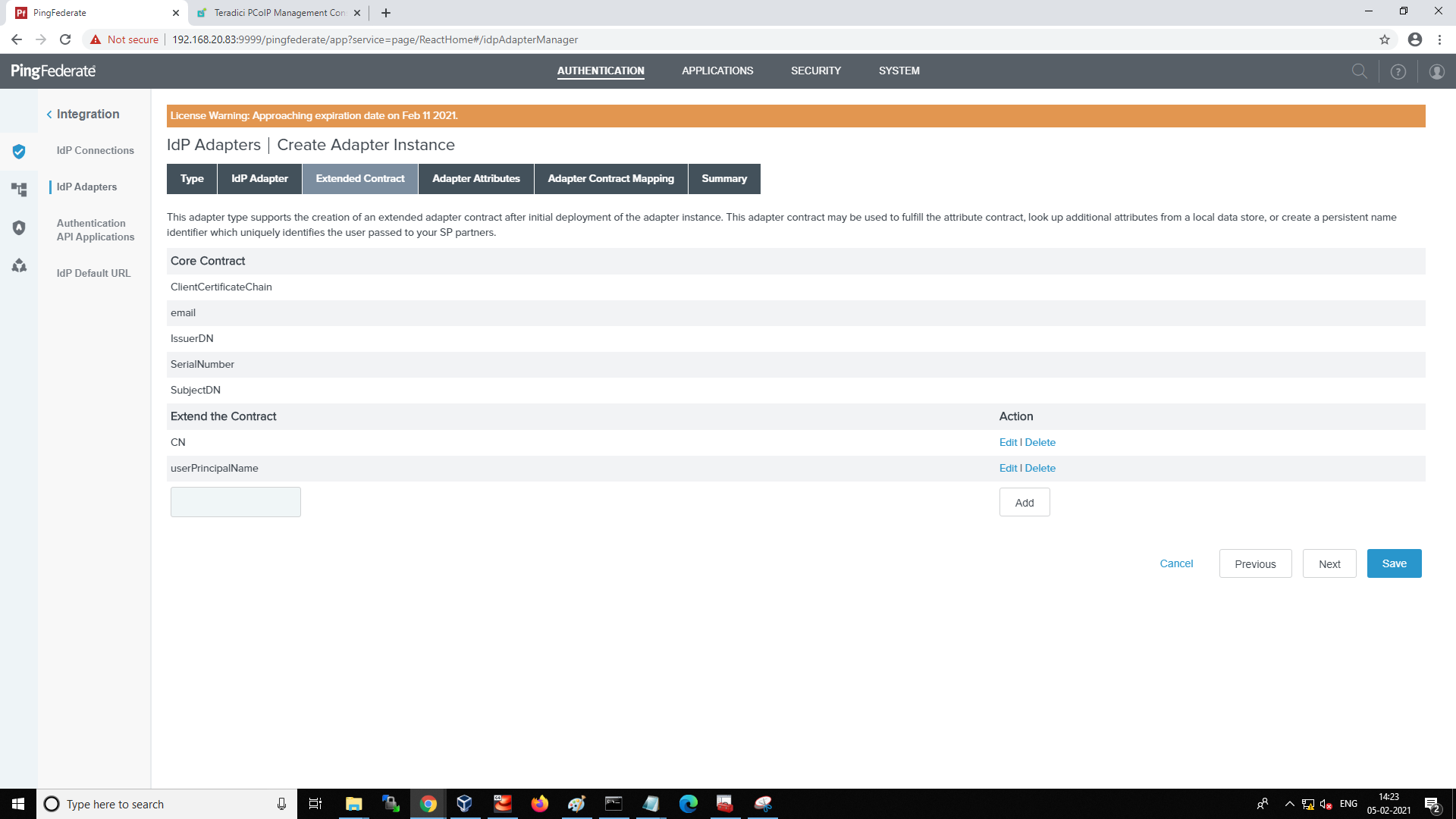Collapse Integration back chevron
Screen dimensions: 1456x819
coord(49,115)
